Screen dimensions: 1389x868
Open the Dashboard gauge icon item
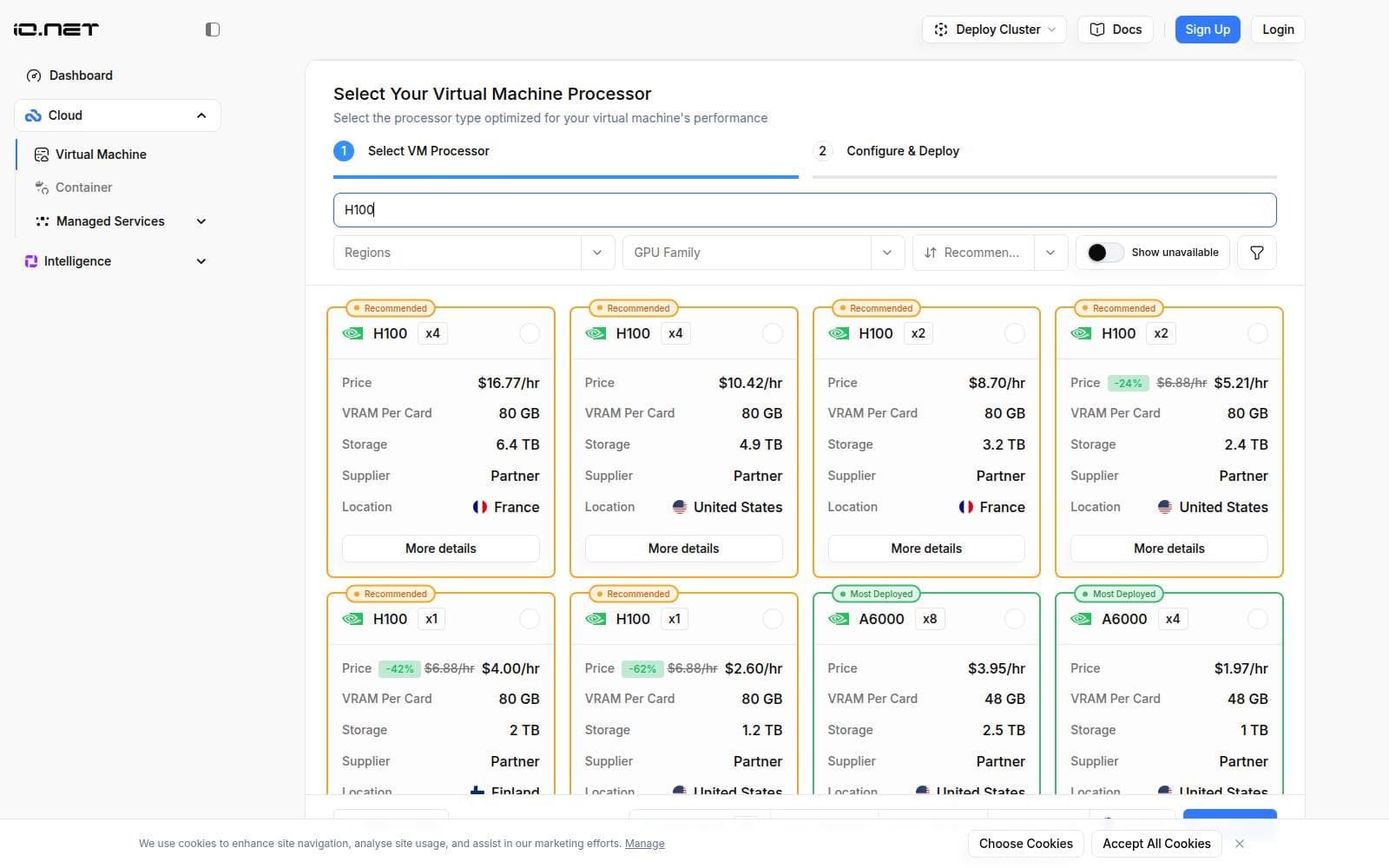(x=34, y=76)
